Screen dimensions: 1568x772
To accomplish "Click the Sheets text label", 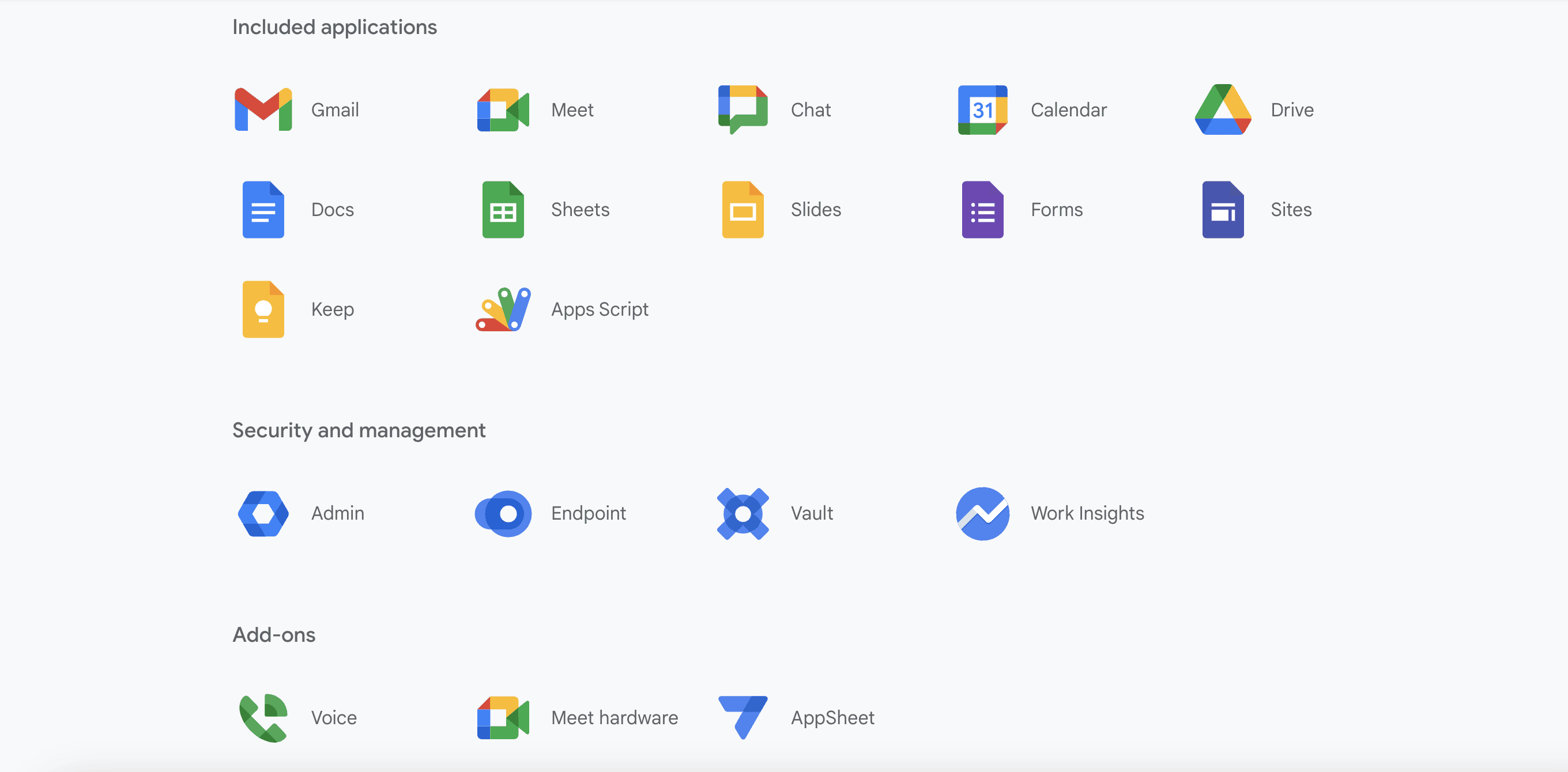I will [x=580, y=210].
